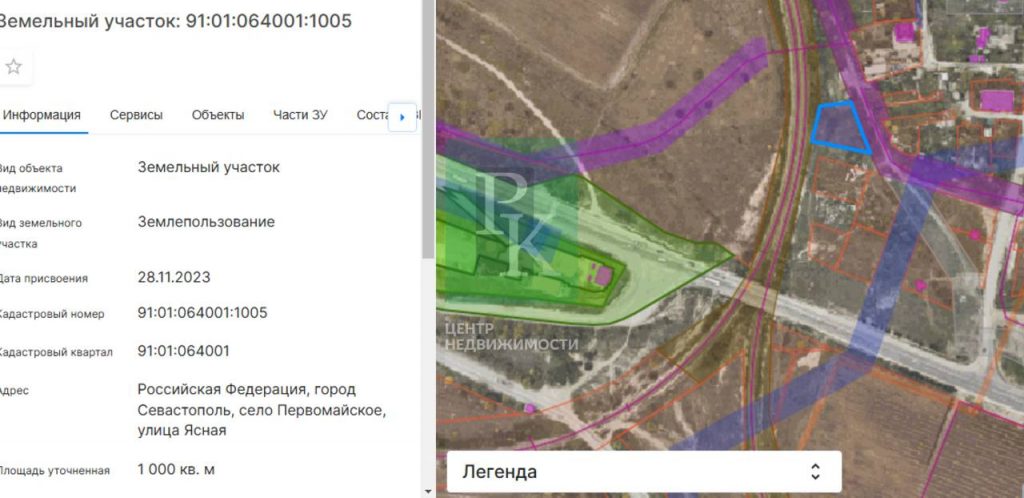This screenshot has width=1024, height=498.
Task: Toggle the Легенда up-down chevron
Action: (x=815, y=471)
